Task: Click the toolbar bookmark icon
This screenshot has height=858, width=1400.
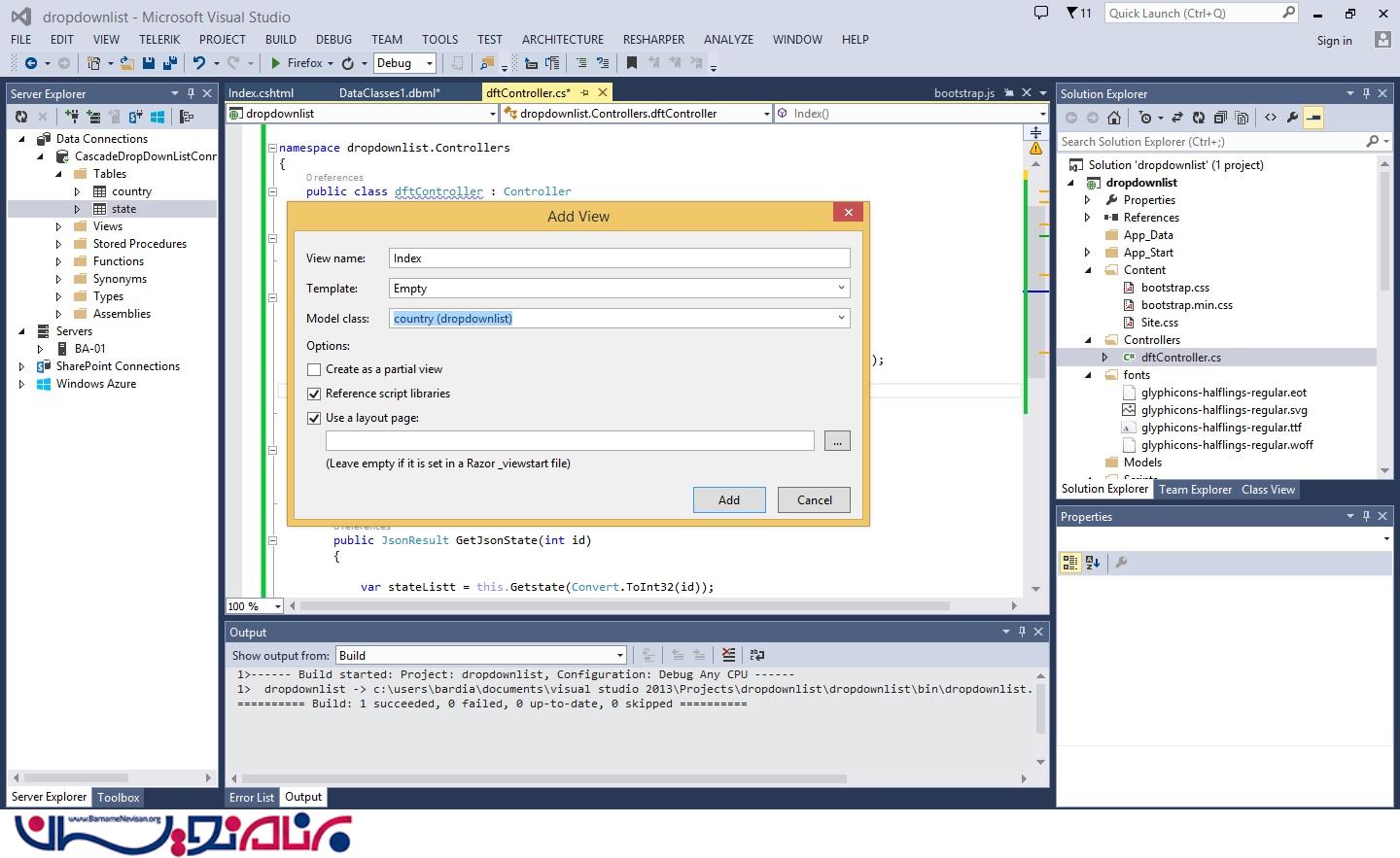Action: pos(632,63)
